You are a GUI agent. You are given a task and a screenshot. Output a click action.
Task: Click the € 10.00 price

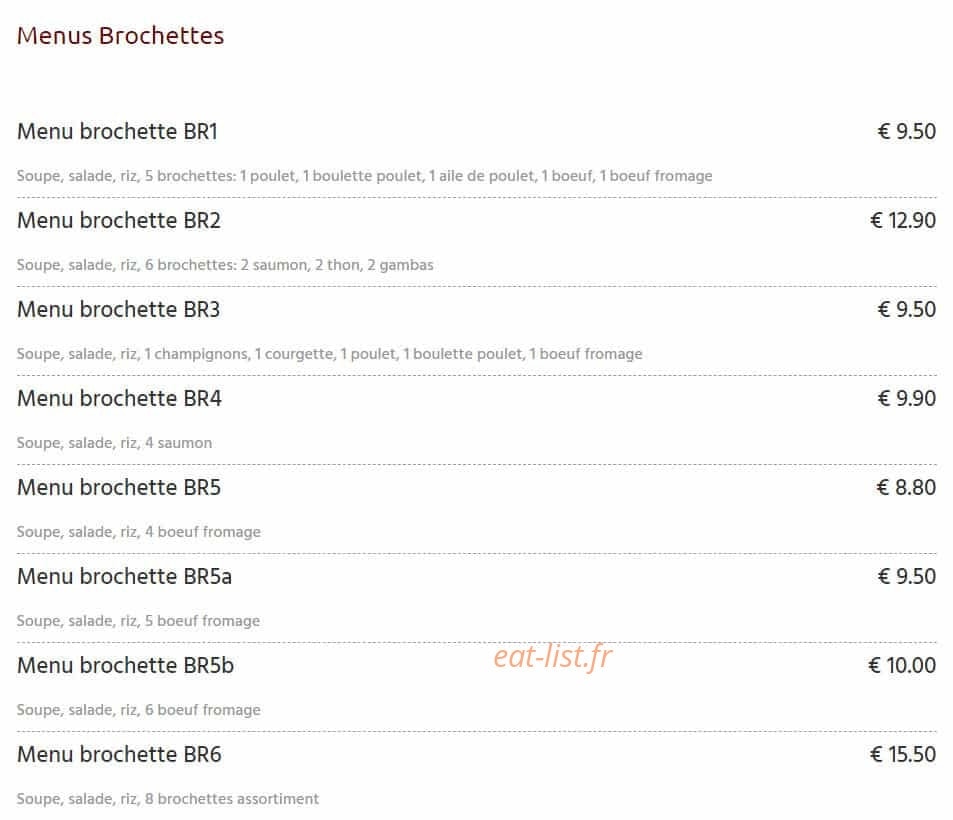tap(902, 665)
